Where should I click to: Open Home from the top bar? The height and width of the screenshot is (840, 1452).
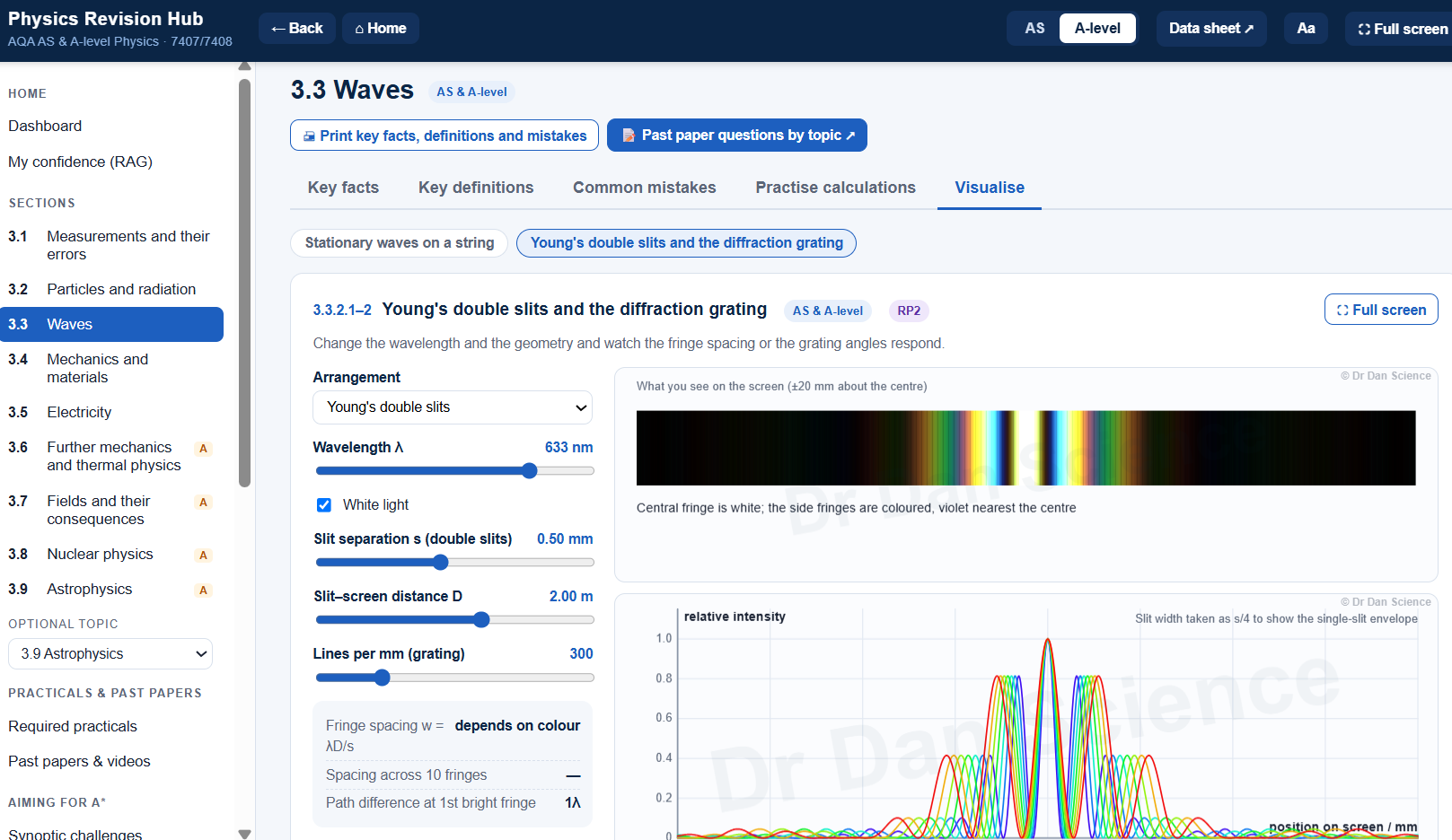tap(381, 29)
